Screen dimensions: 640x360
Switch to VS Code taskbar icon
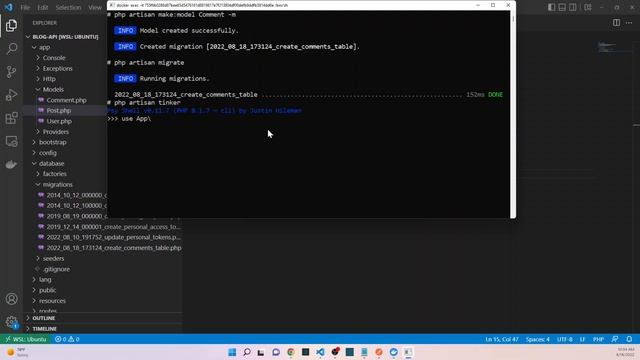(320, 352)
